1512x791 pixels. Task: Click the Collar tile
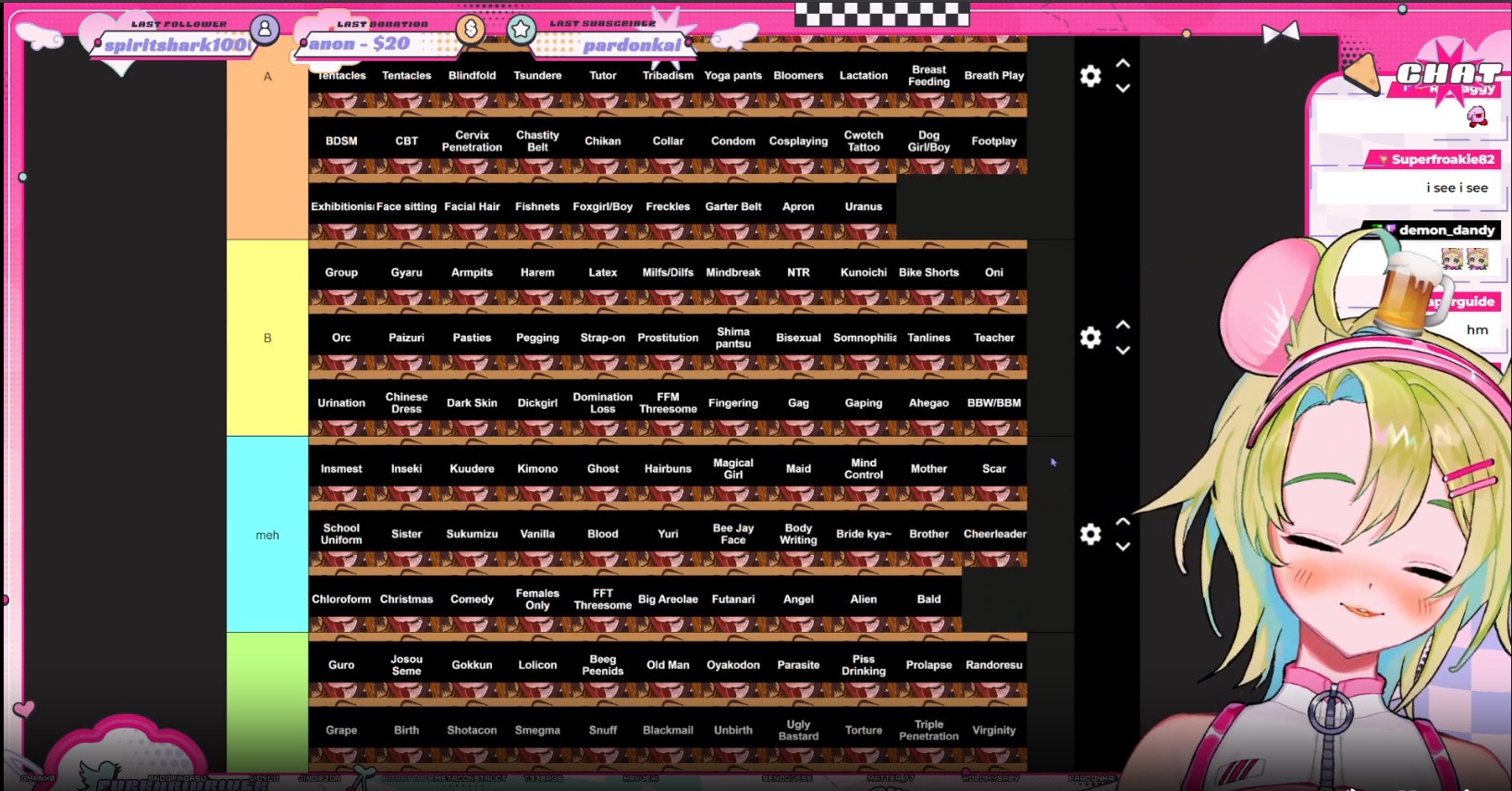click(x=668, y=142)
